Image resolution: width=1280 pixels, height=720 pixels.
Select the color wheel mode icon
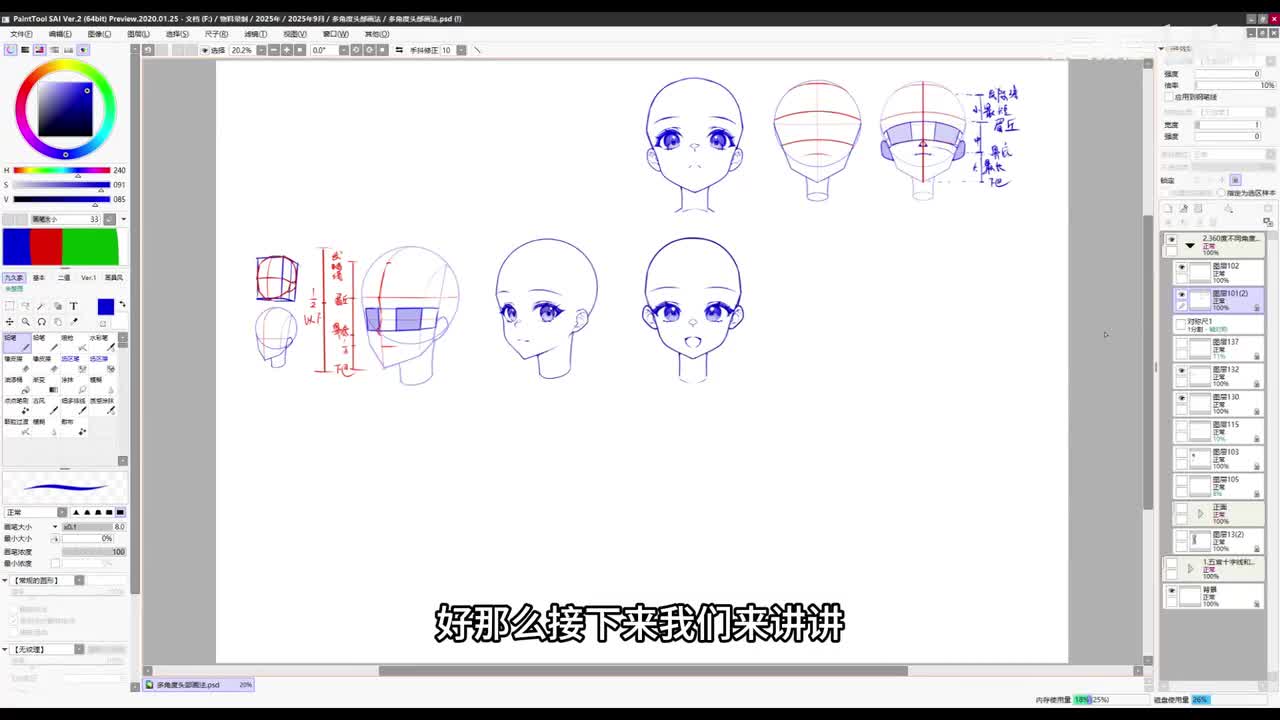(11, 50)
